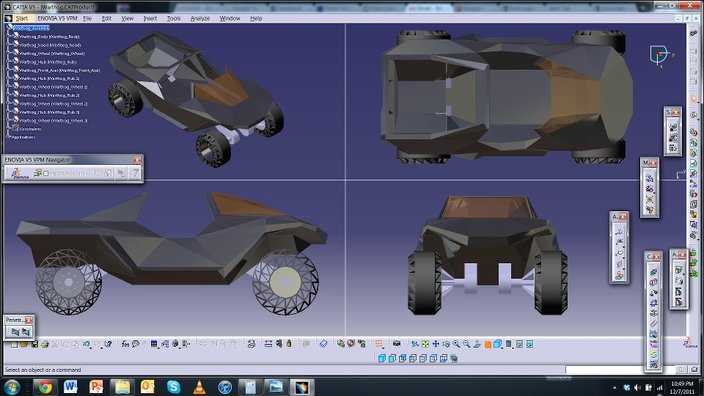Click the Fit All In icon

pos(425,344)
